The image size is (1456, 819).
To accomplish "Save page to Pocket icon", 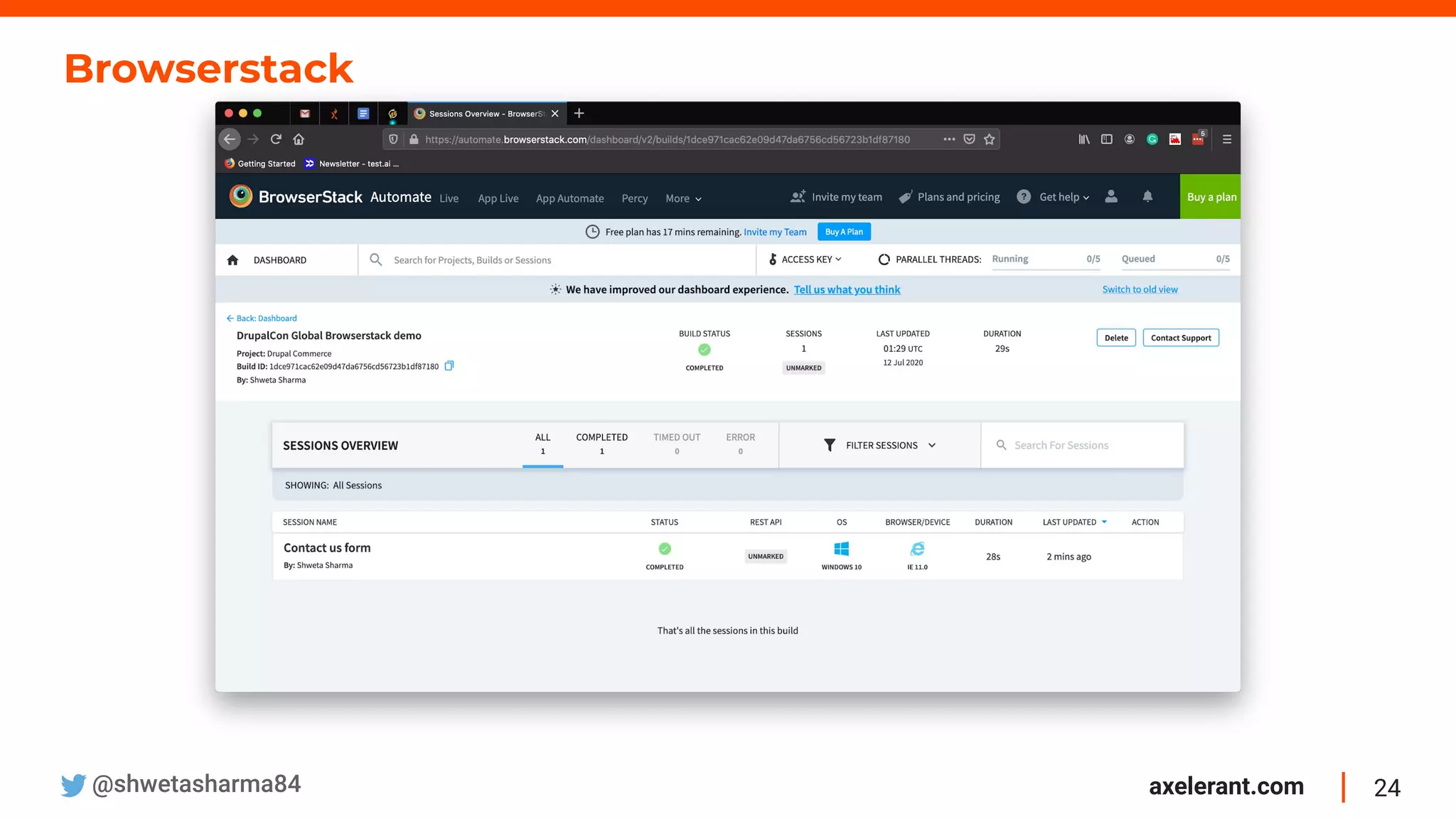I will tap(969, 139).
